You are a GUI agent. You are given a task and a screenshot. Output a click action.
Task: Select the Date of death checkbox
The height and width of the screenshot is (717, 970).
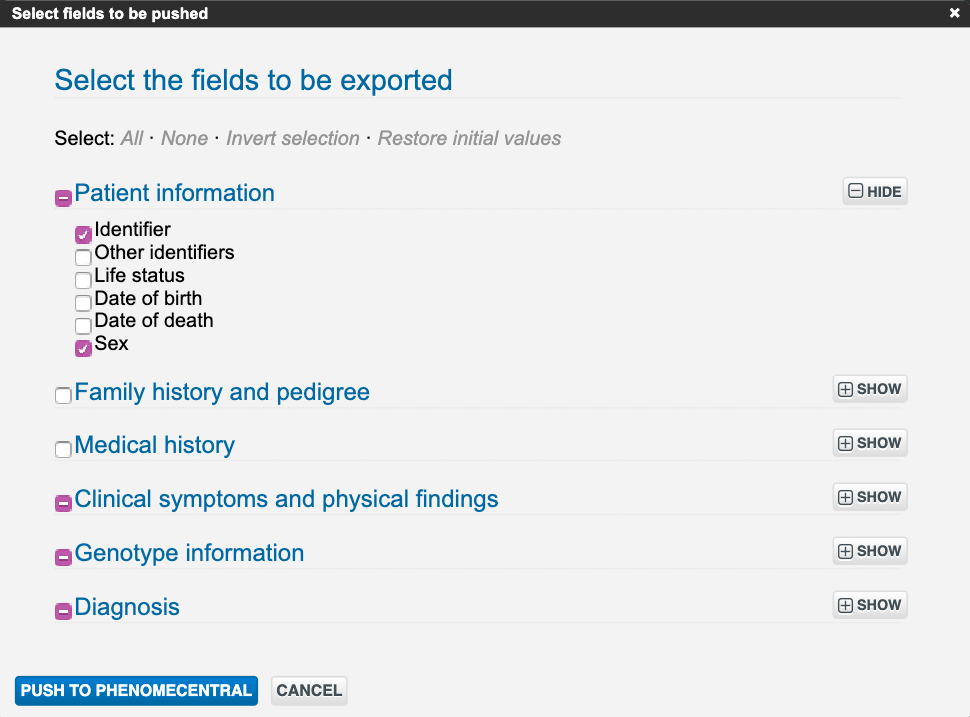(x=83, y=325)
